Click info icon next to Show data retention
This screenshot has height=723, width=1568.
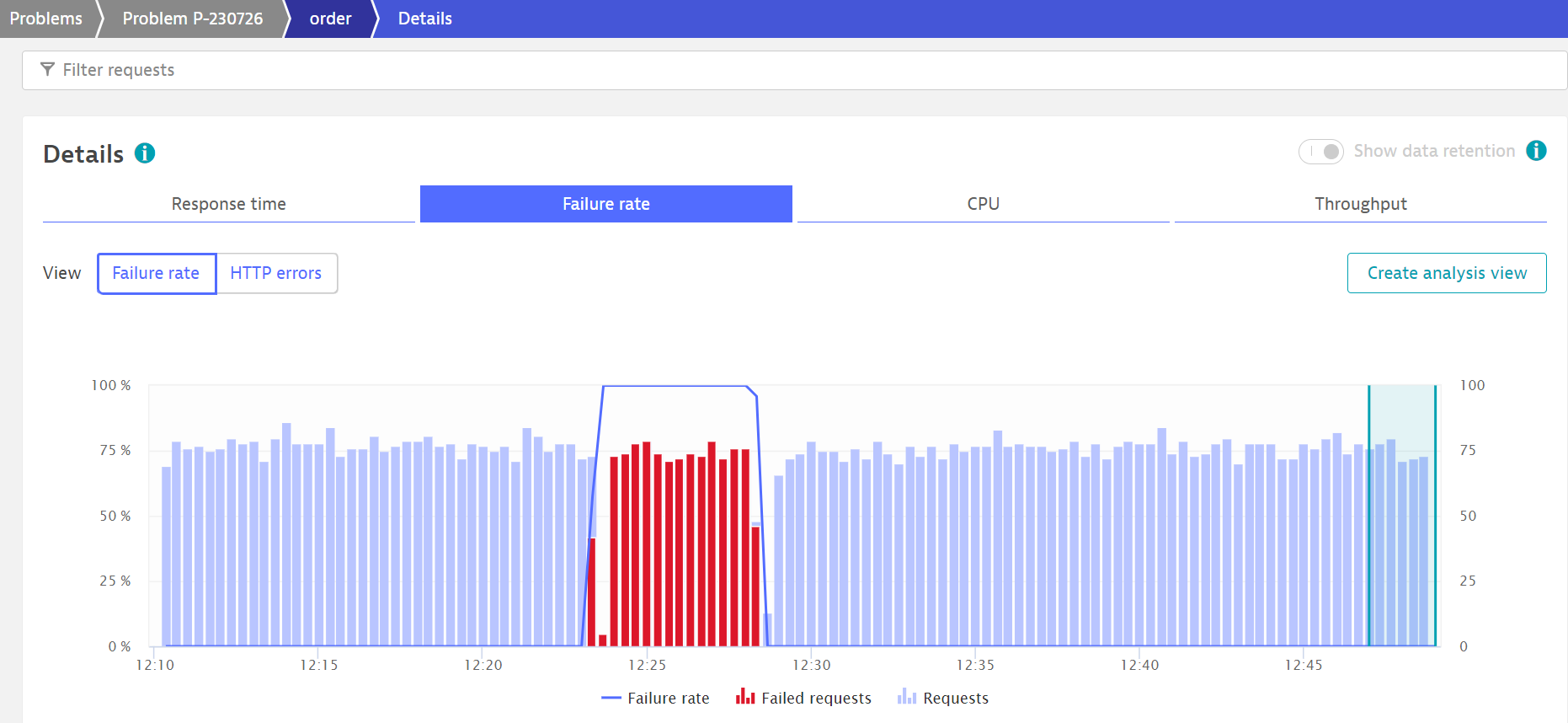pyautogui.click(x=1536, y=151)
